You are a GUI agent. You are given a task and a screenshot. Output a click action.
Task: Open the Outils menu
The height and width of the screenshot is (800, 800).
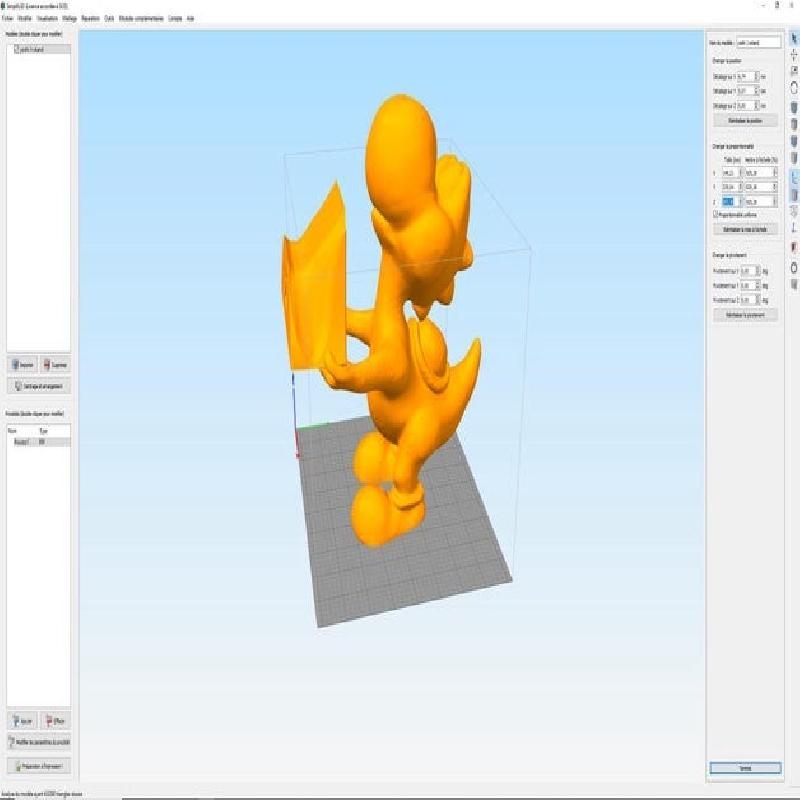[x=109, y=18]
